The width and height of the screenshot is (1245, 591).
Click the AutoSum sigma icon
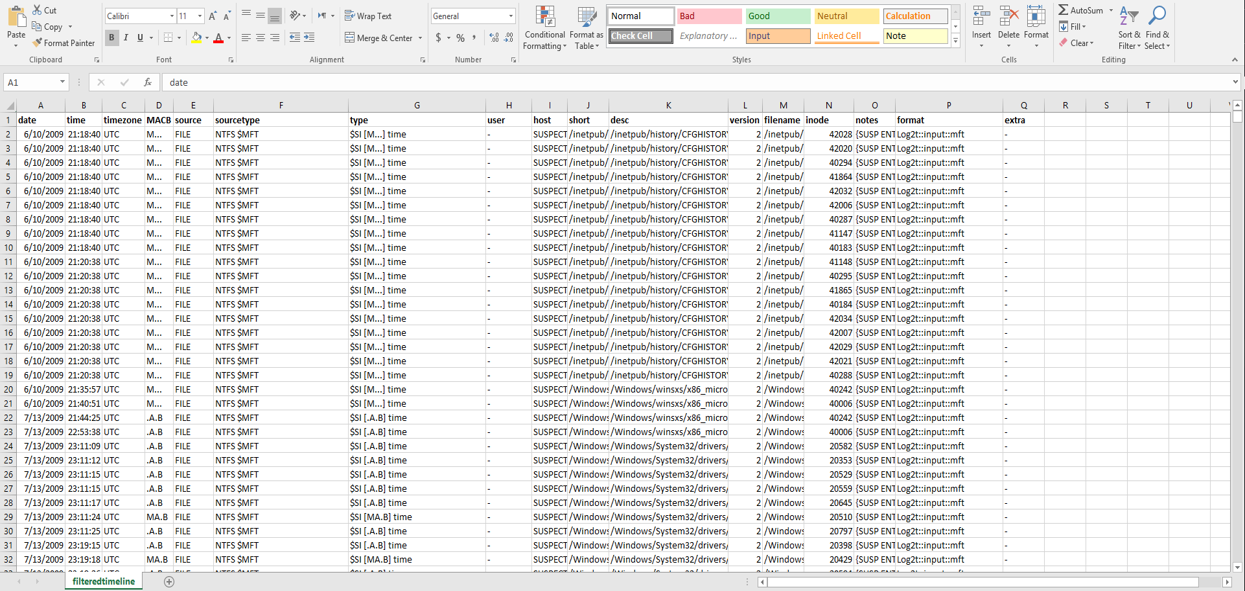1063,10
